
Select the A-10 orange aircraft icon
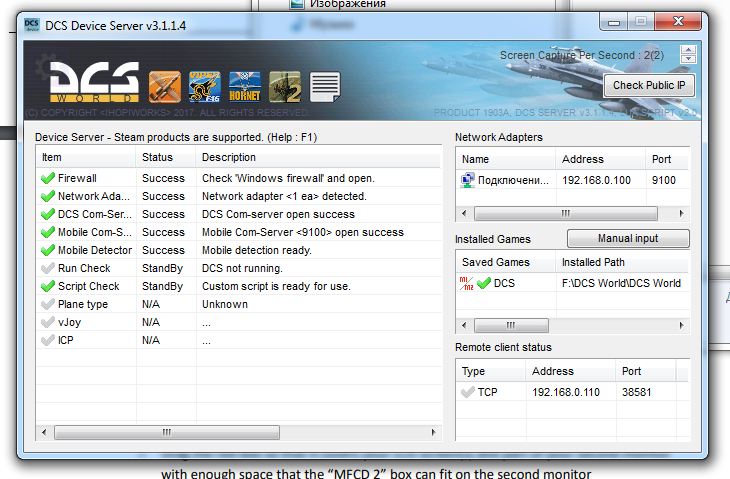tap(165, 87)
